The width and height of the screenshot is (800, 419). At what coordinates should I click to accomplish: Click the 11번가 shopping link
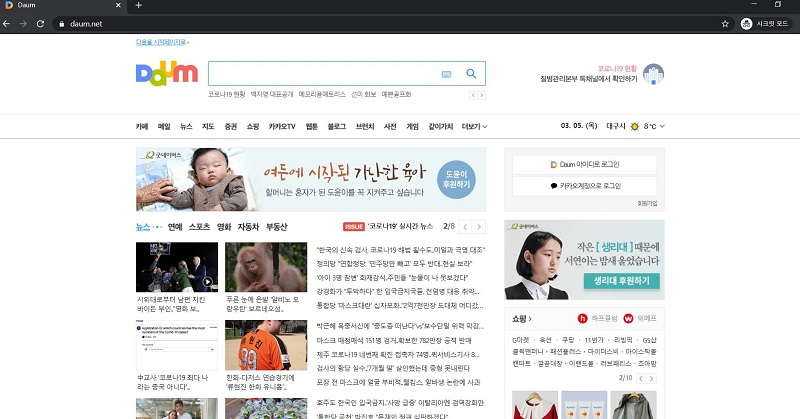pyautogui.click(x=594, y=340)
